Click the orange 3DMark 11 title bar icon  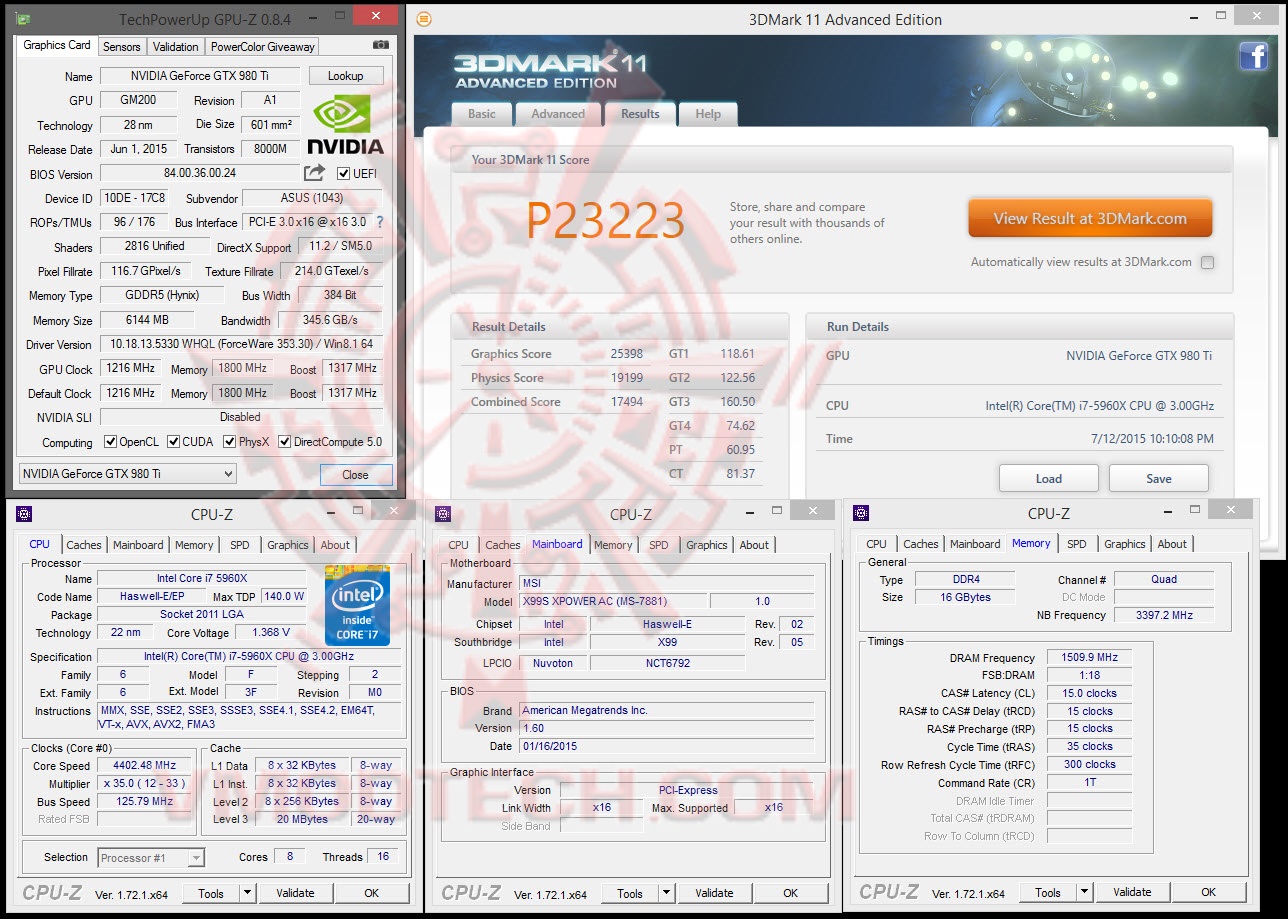point(424,19)
